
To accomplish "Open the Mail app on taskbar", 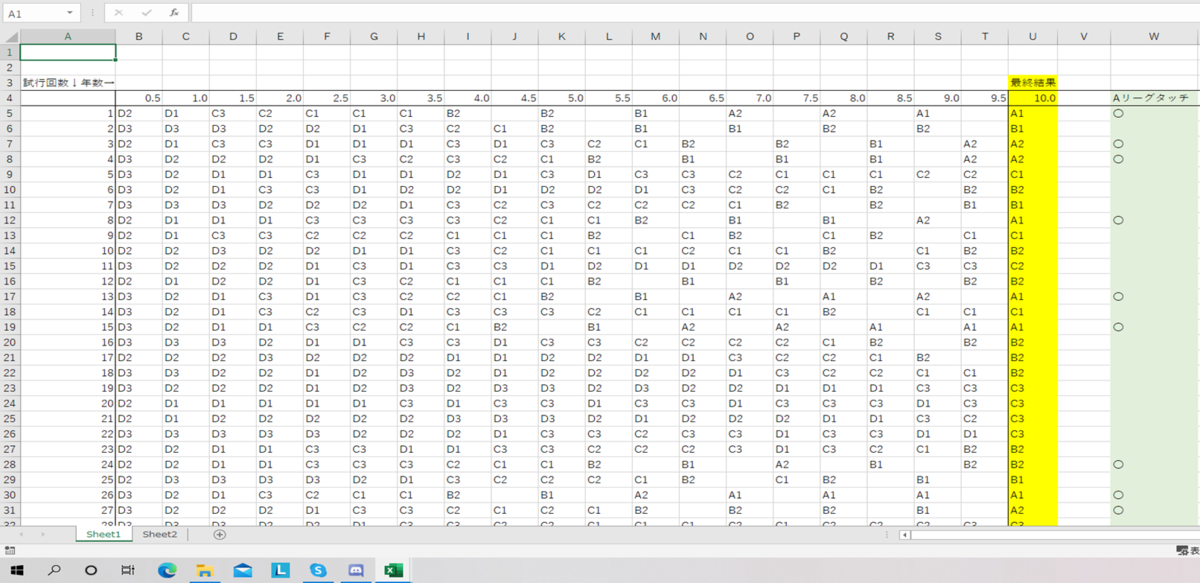I will pos(243,569).
